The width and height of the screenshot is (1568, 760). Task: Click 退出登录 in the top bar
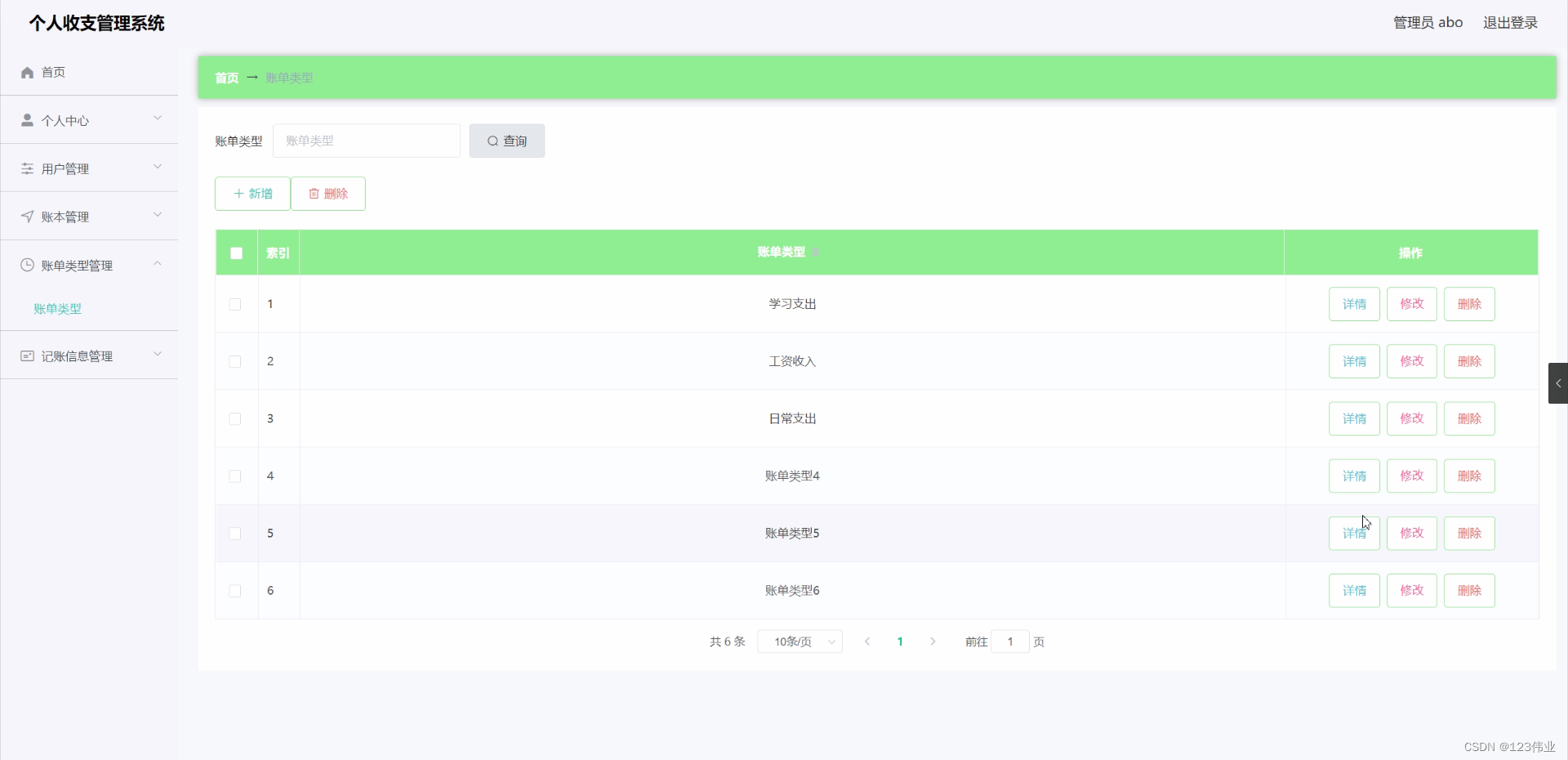(x=1509, y=22)
